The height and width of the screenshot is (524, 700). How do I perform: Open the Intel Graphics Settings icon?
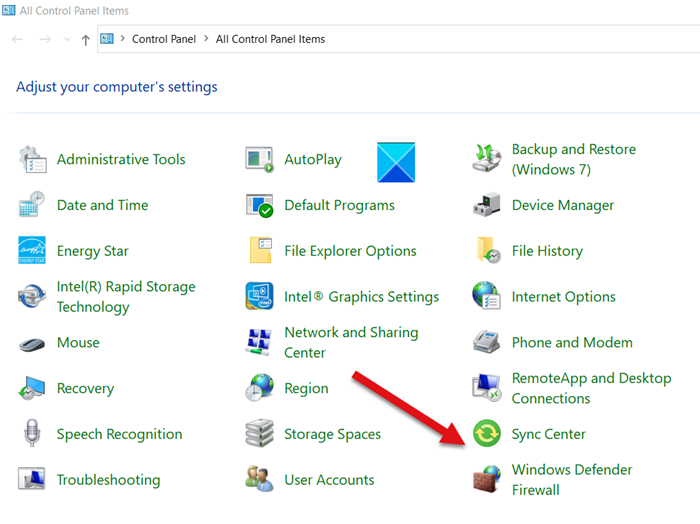(x=259, y=296)
